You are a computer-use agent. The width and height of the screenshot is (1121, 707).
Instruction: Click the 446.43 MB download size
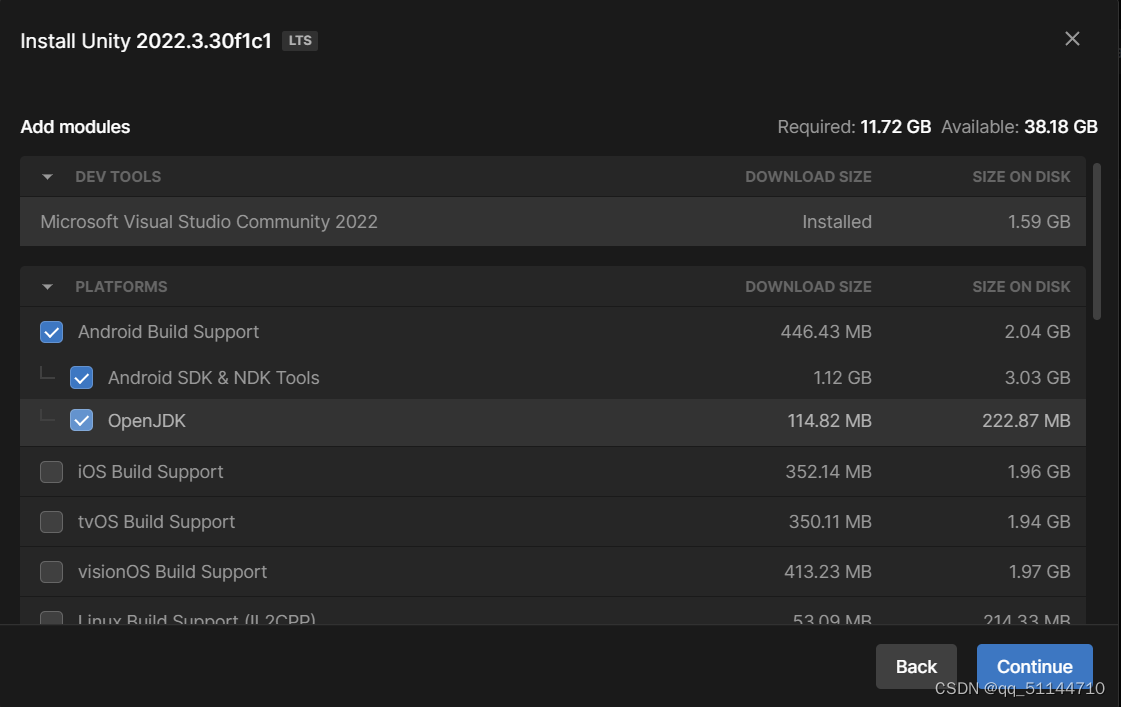pyautogui.click(x=826, y=332)
